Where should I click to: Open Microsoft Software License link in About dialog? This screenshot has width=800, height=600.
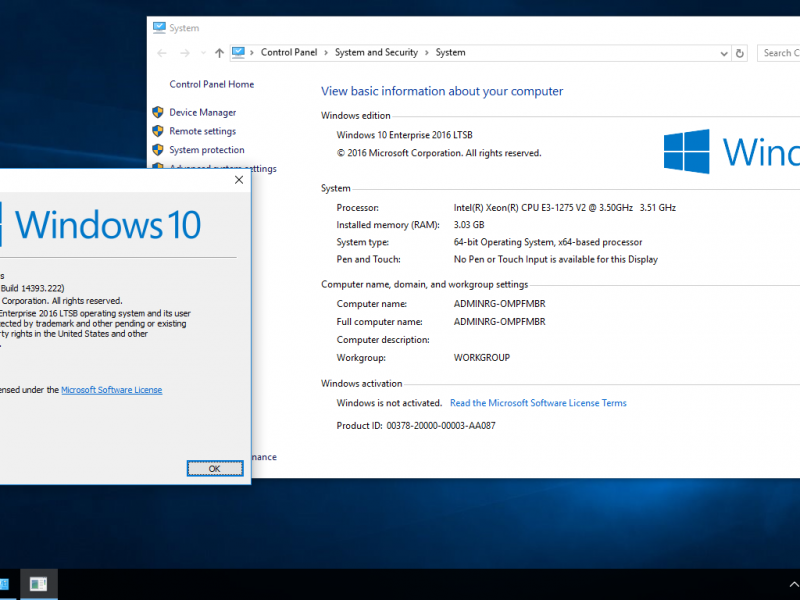tap(112, 390)
